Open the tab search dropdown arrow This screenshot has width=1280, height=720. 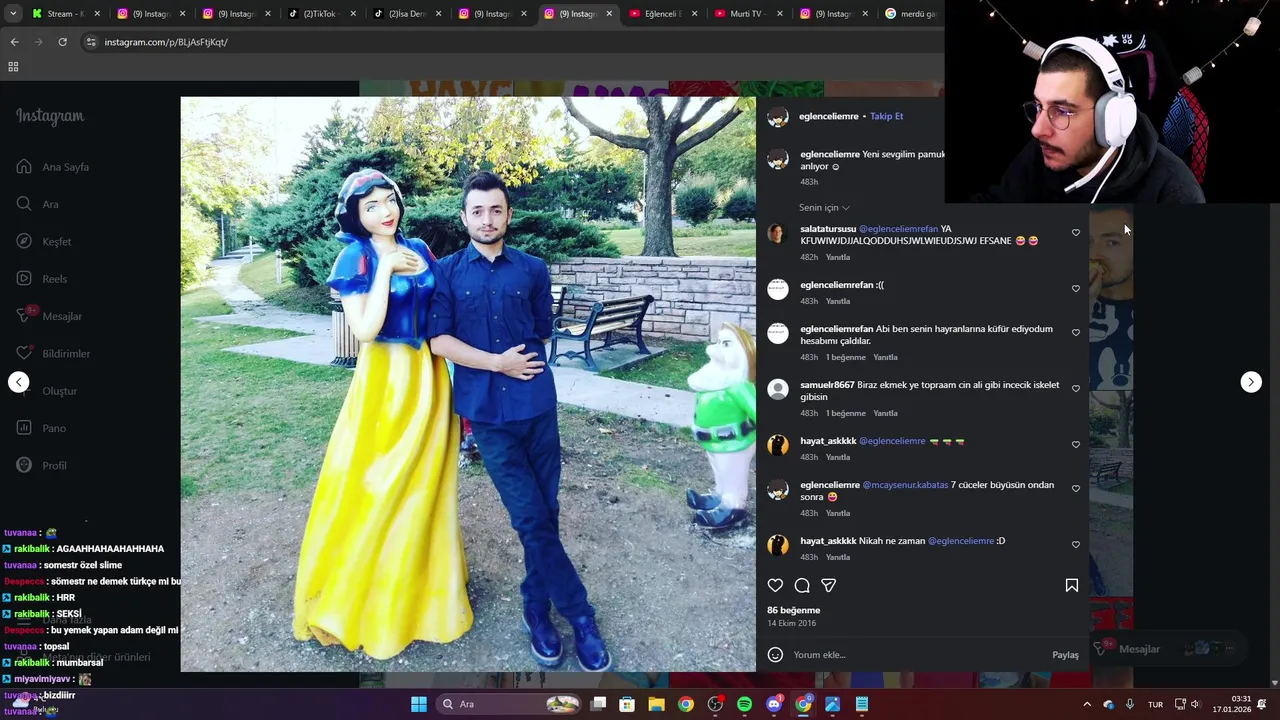coord(12,14)
